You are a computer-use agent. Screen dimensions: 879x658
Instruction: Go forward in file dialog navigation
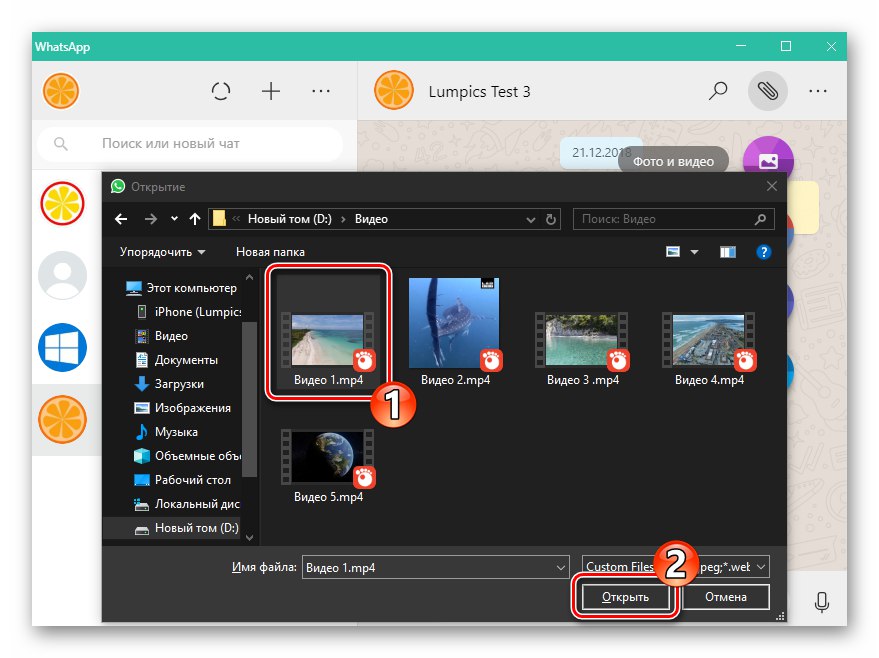pyautogui.click(x=150, y=219)
